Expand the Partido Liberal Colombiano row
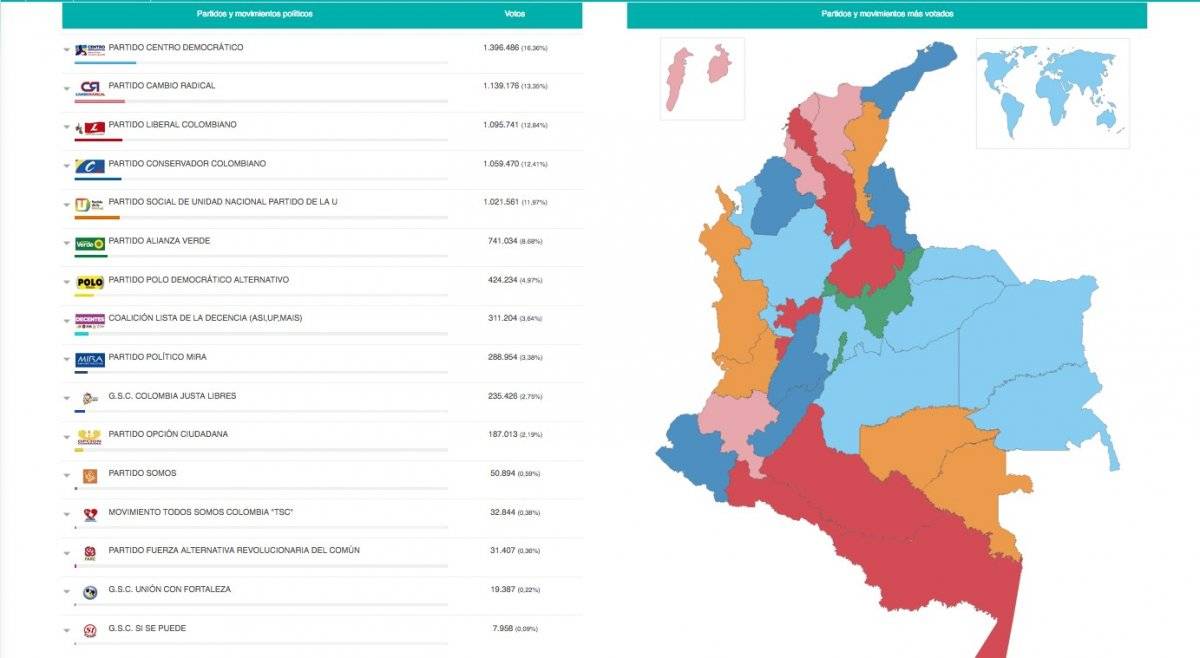Image resolution: width=1200 pixels, height=658 pixels. (x=67, y=127)
